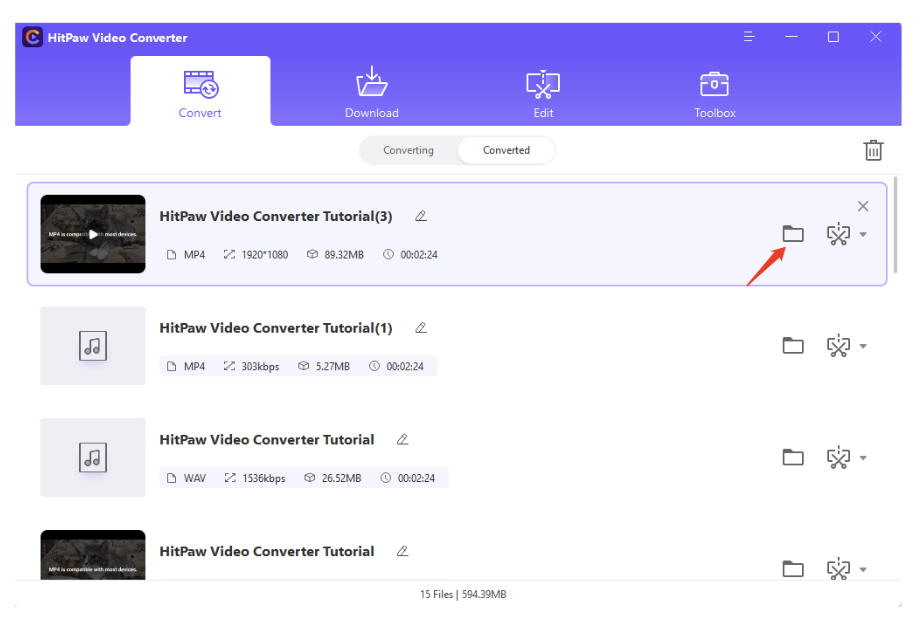Expand edit options dropdown for Tutorial(3)

[863, 235]
